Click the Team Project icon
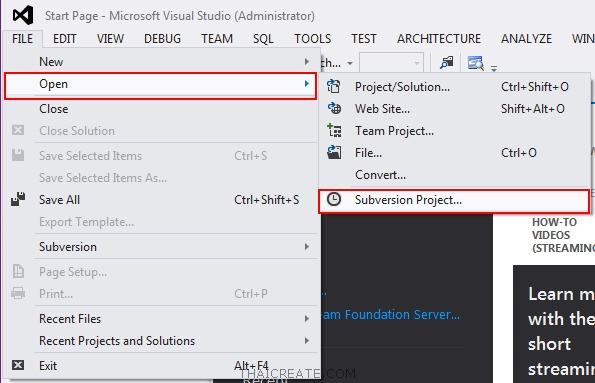The image size is (595, 383). [x=334, y=131]
